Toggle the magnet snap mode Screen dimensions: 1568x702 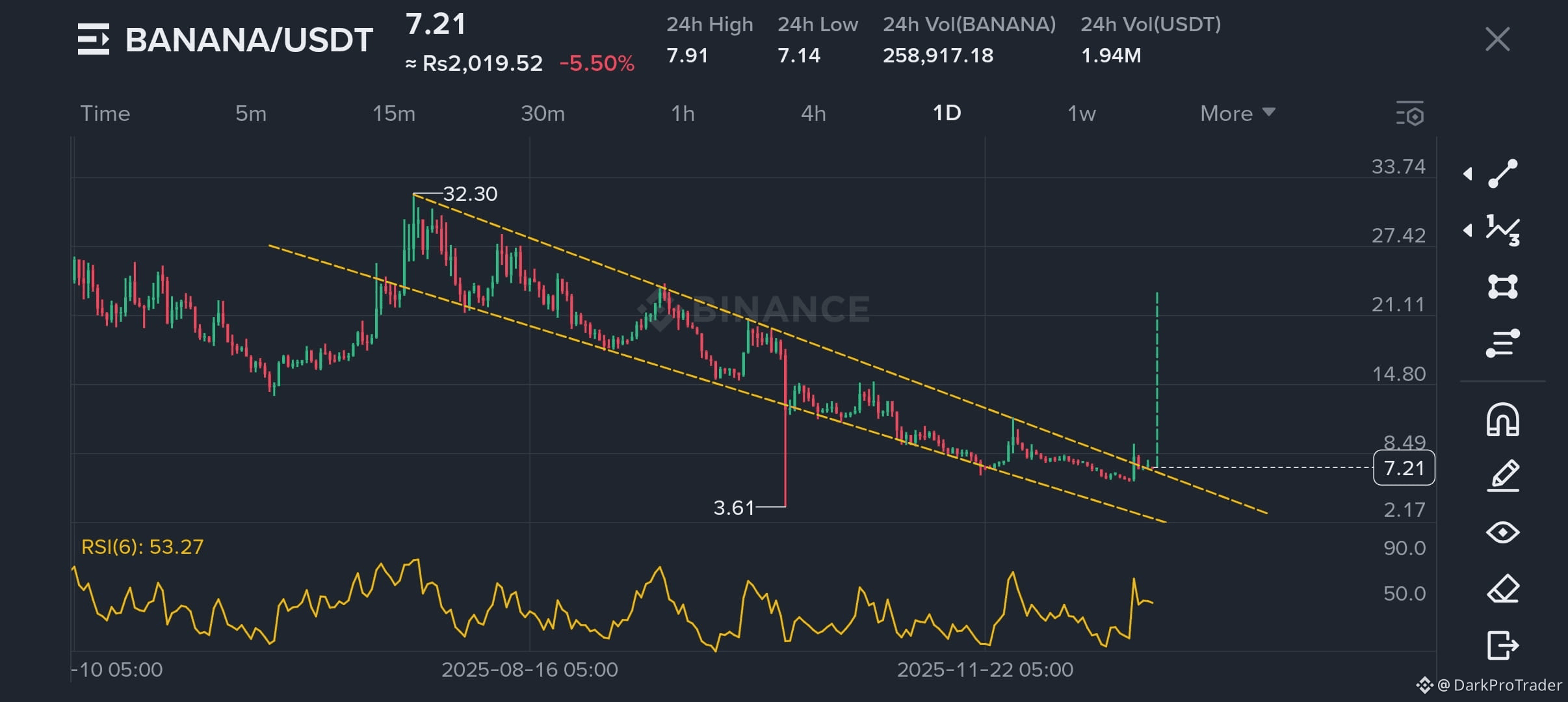[x=1503, y=419]
